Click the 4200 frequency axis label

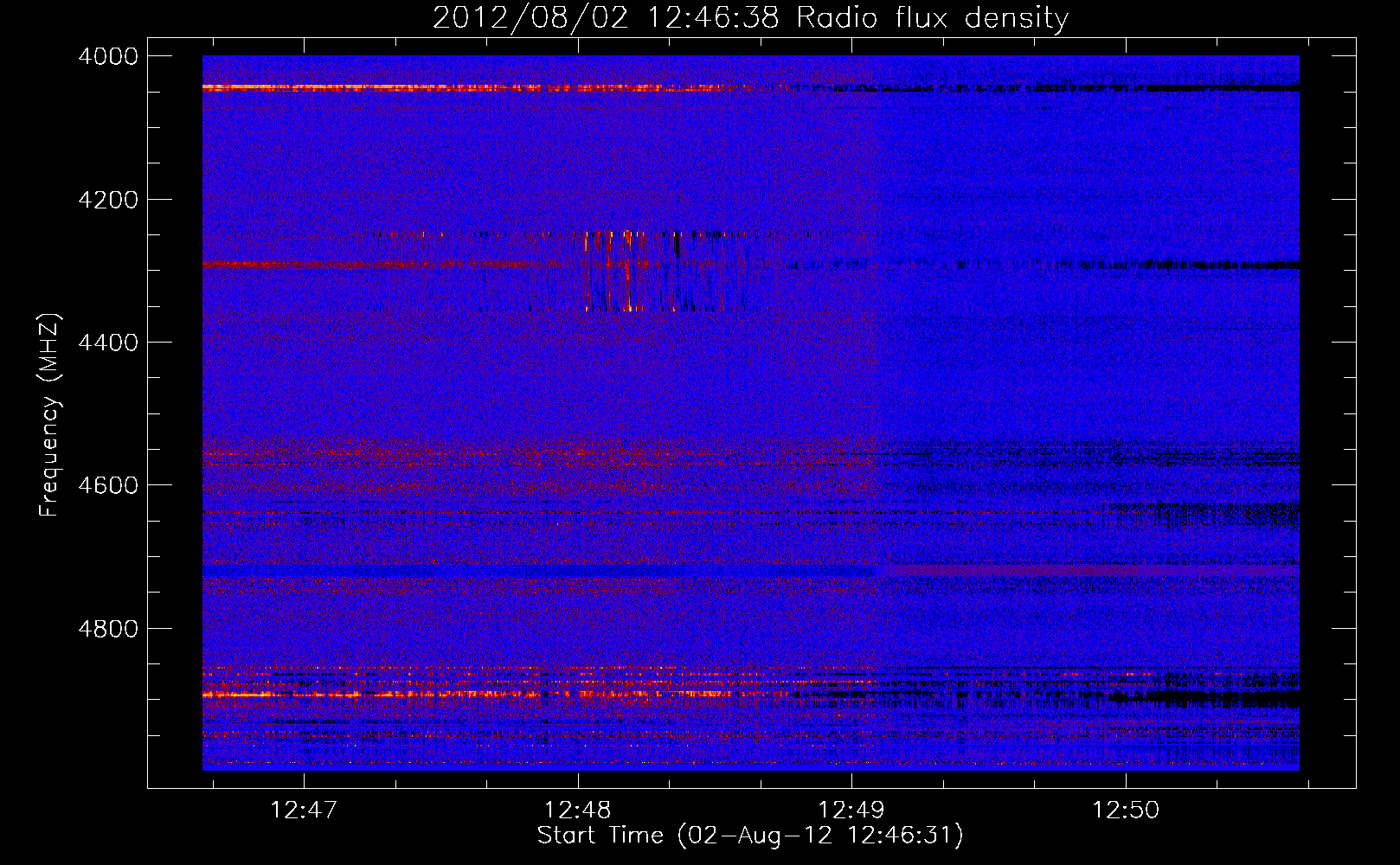(x=108, y=200)
